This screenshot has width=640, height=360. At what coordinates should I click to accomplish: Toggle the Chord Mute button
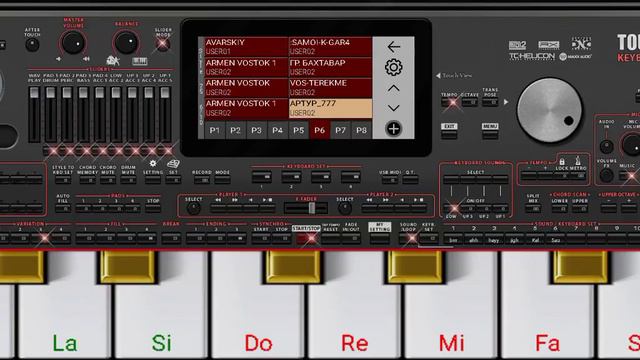[108, 180]
